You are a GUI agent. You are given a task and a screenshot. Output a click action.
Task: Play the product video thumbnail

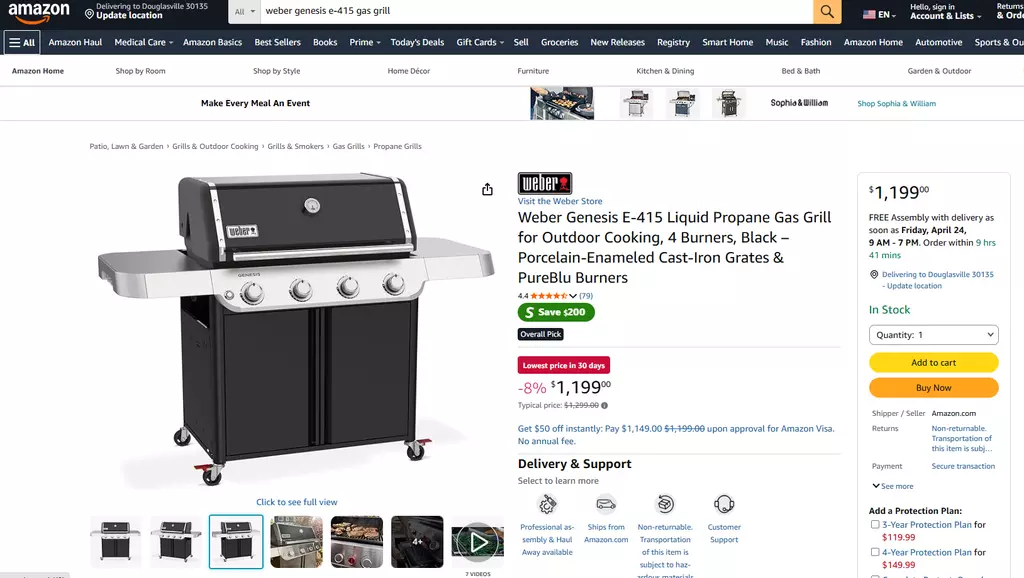point(477,542)
